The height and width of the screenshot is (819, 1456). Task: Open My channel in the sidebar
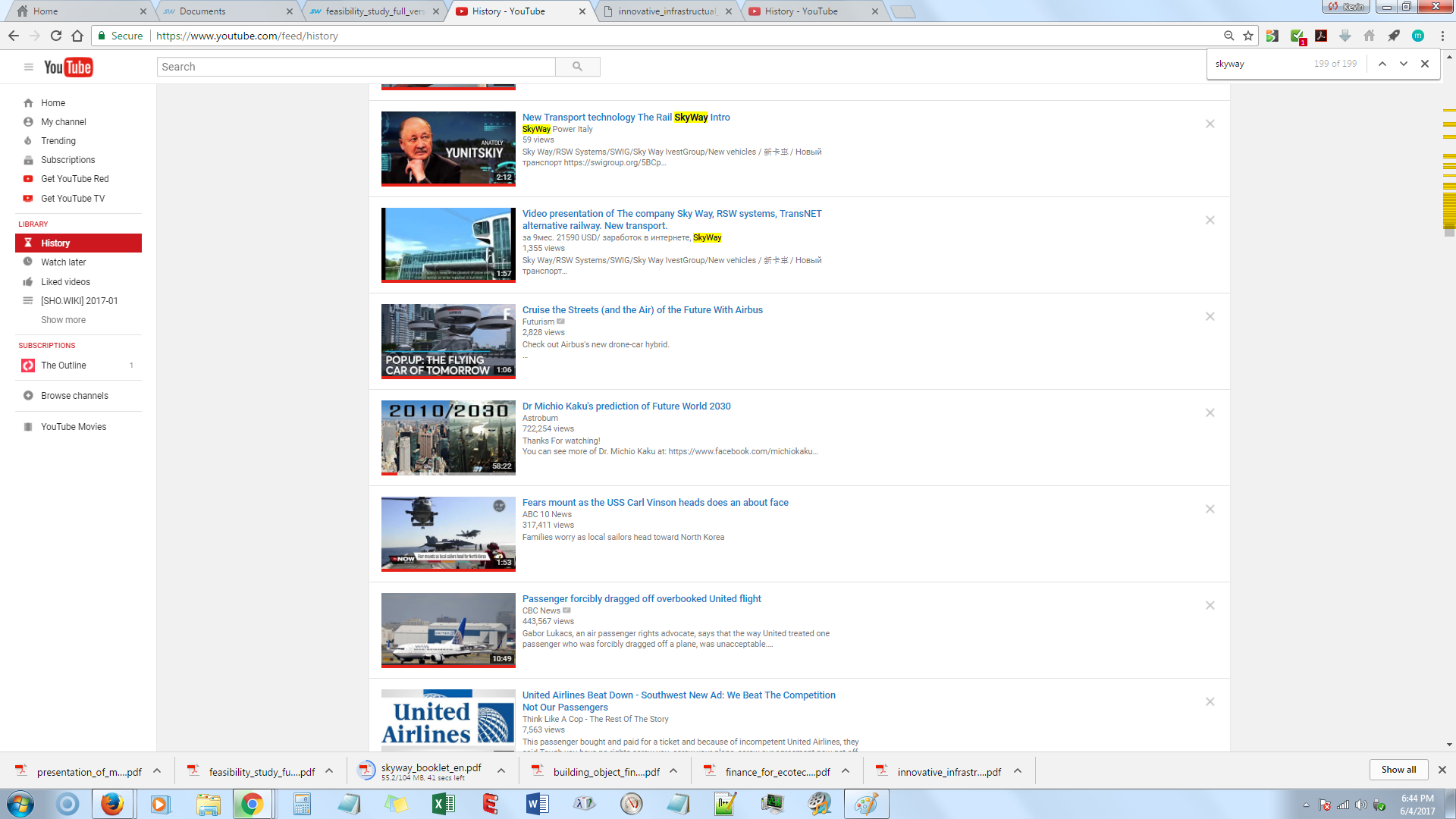click(x=64, y=122)
